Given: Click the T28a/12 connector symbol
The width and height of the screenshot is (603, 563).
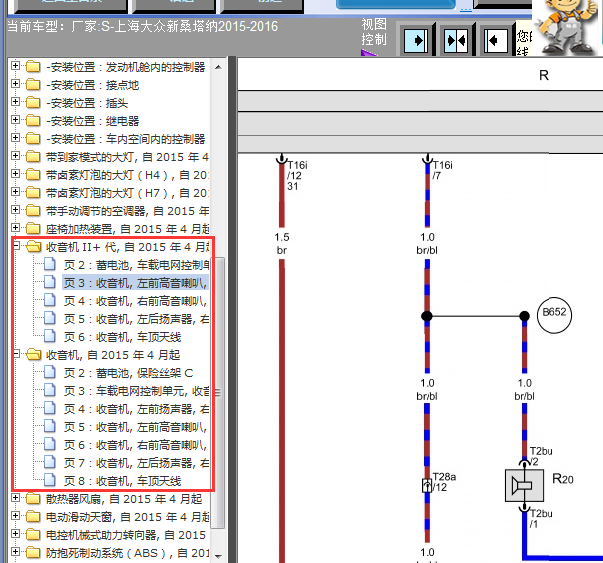Looking at the screenshot, I should point(427,485).
